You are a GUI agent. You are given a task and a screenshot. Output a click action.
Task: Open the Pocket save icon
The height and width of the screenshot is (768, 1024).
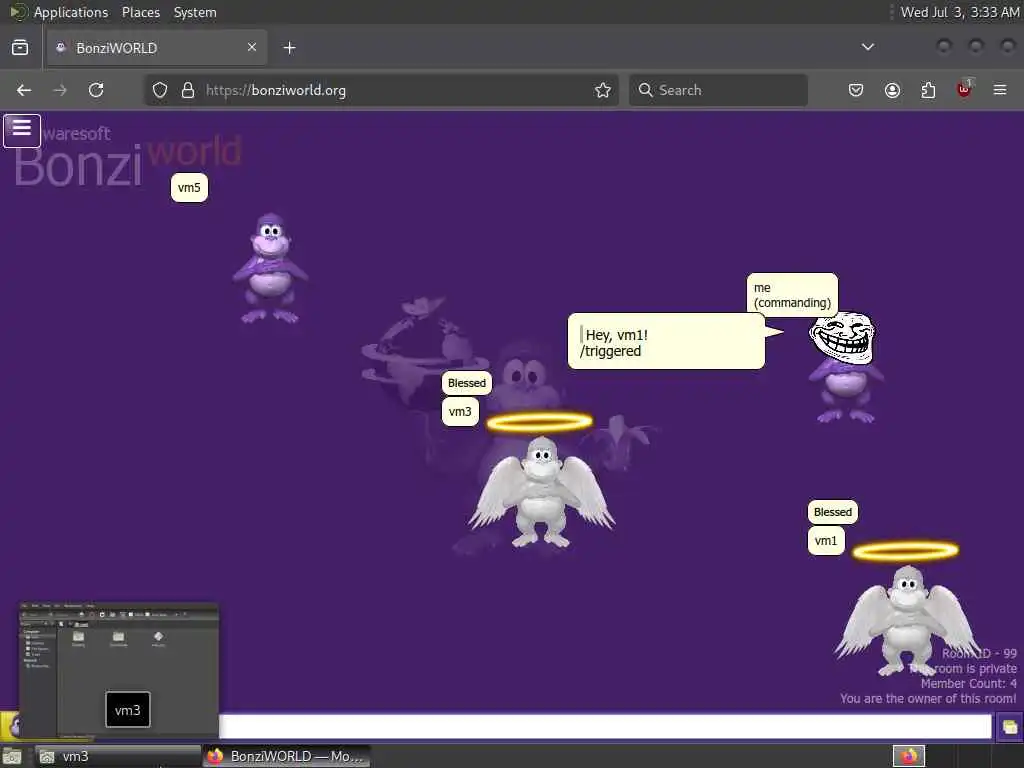tap(856, 90)
